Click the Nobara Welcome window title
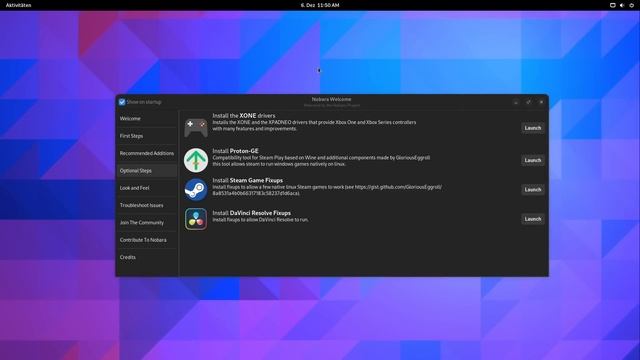Image resolution: width=640 pixels, height=360 pixels. 331,99
